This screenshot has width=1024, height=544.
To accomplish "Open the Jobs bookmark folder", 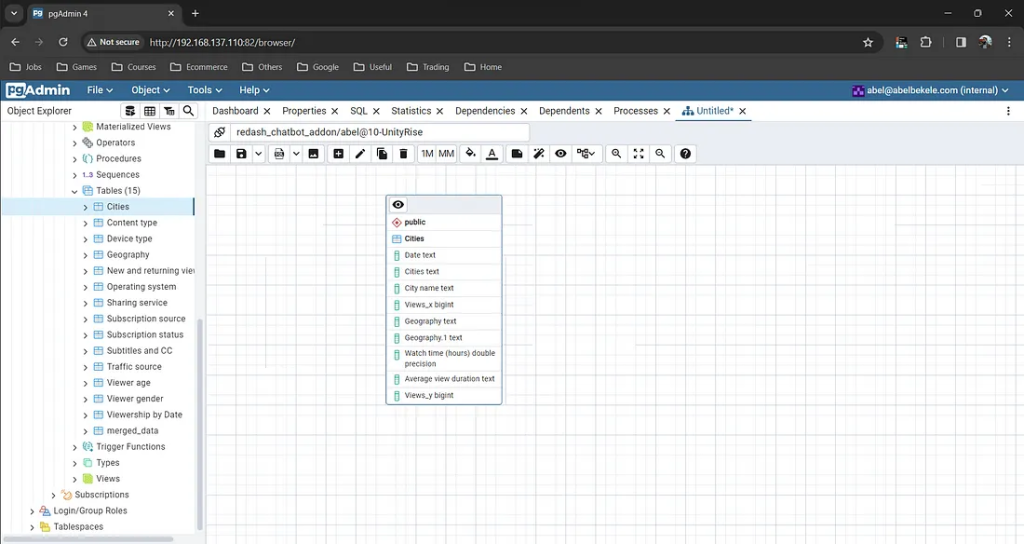I will (26, 67).
